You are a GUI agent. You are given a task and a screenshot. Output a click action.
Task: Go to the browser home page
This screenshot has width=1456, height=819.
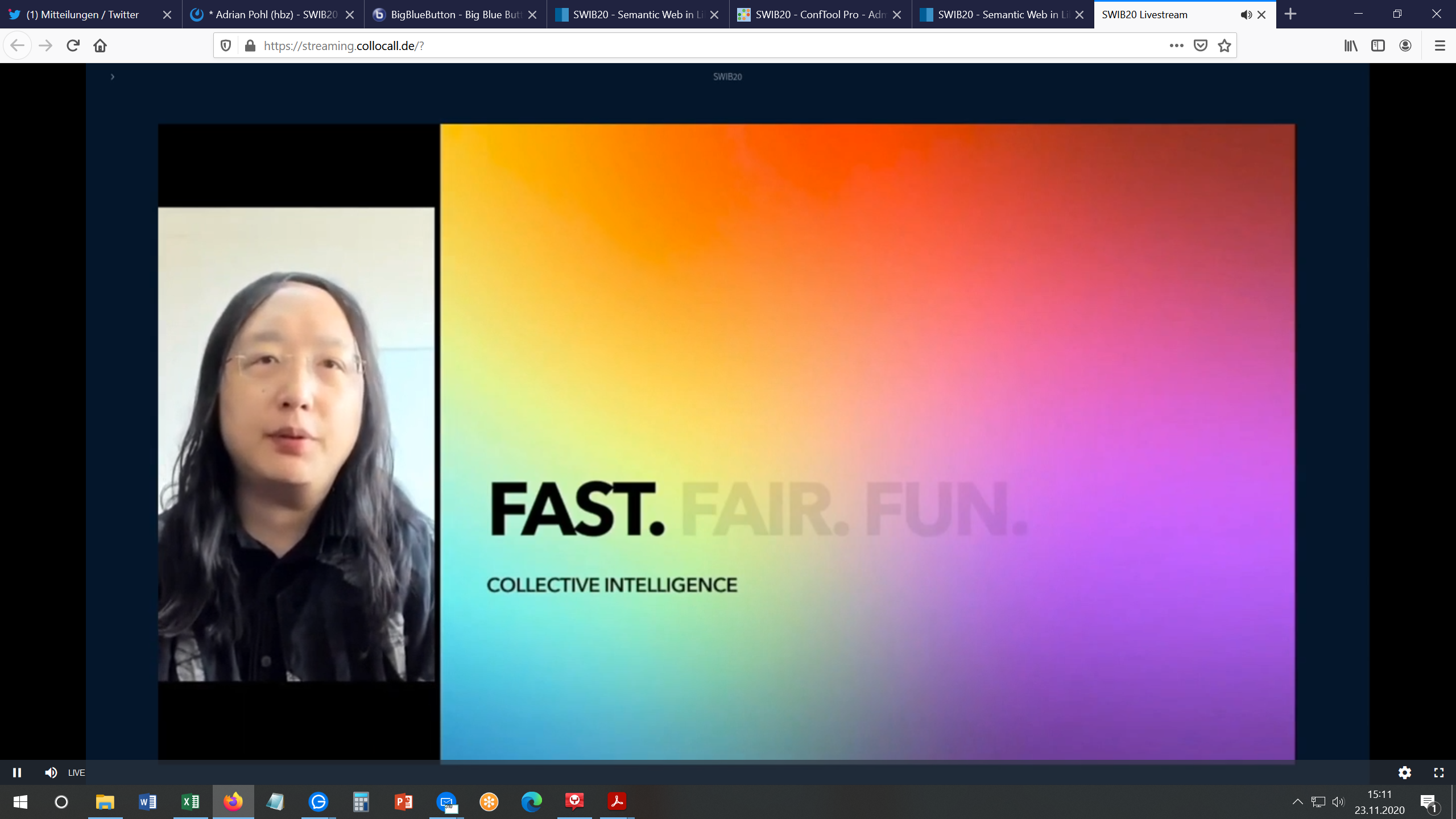click(x=100, y=45)
